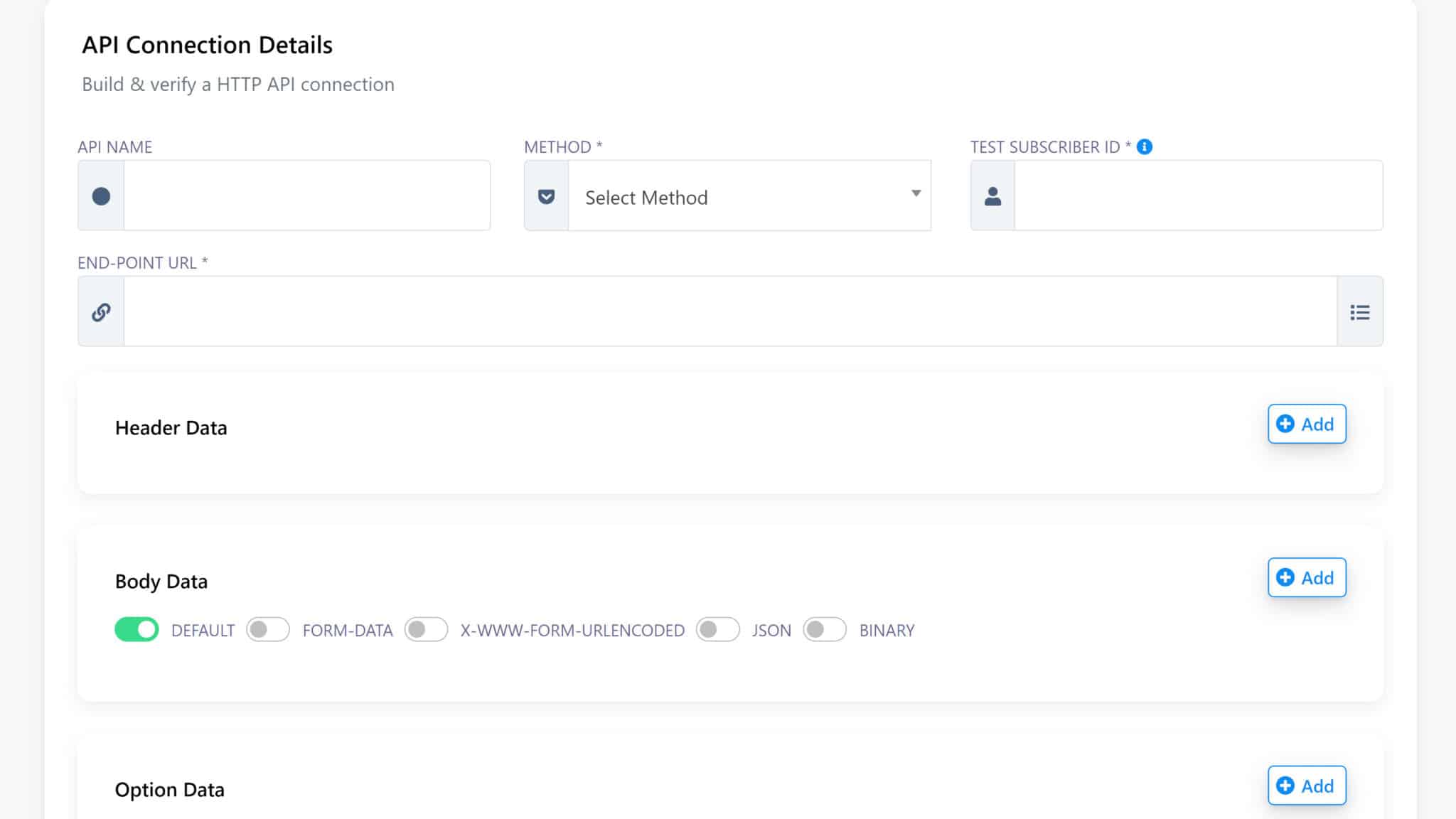Click the pocket icon beside Method
Viewport: 1456px width, 819px height.
point(546,196)
